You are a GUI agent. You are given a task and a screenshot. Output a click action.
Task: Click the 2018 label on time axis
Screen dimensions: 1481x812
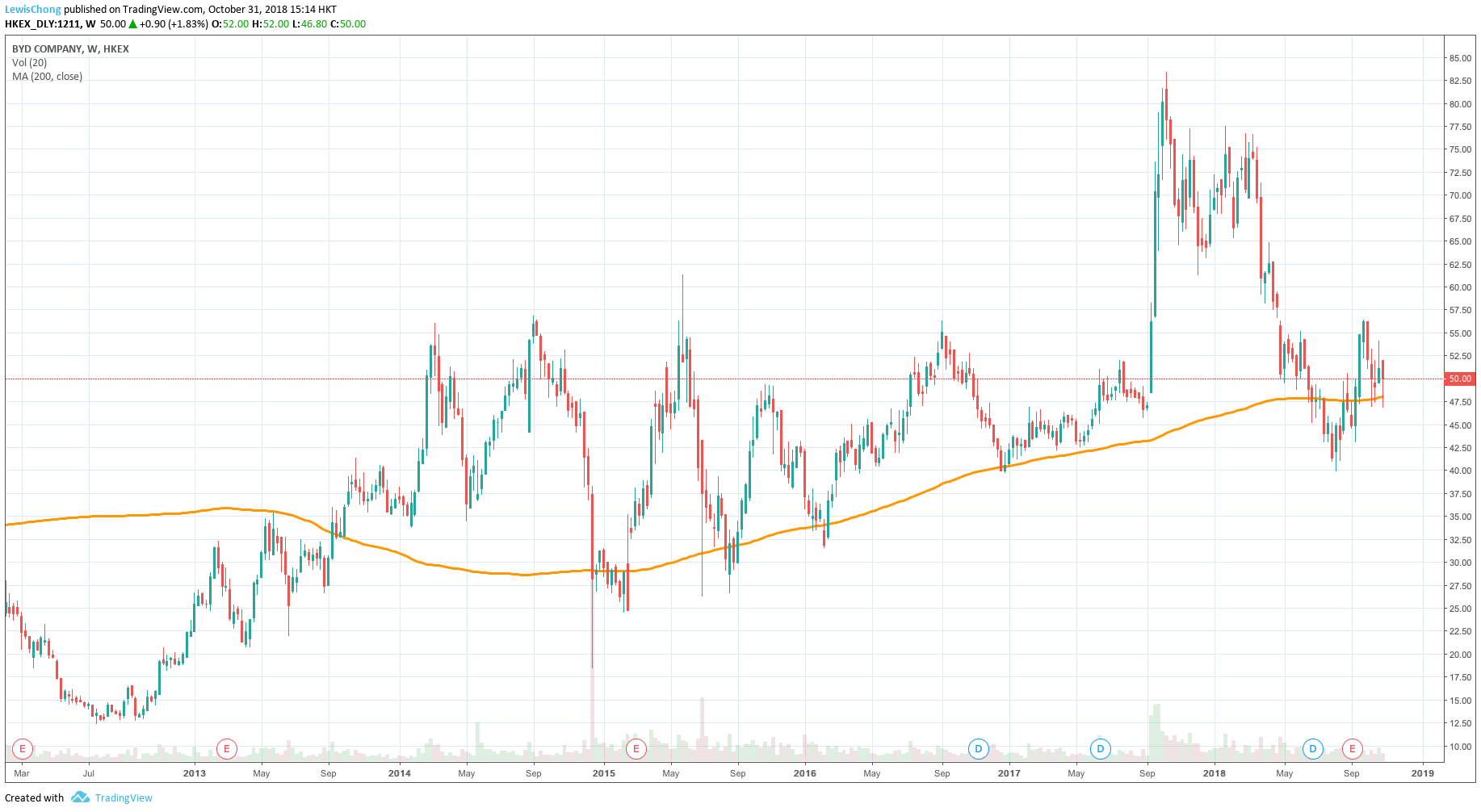(1215, 773)
